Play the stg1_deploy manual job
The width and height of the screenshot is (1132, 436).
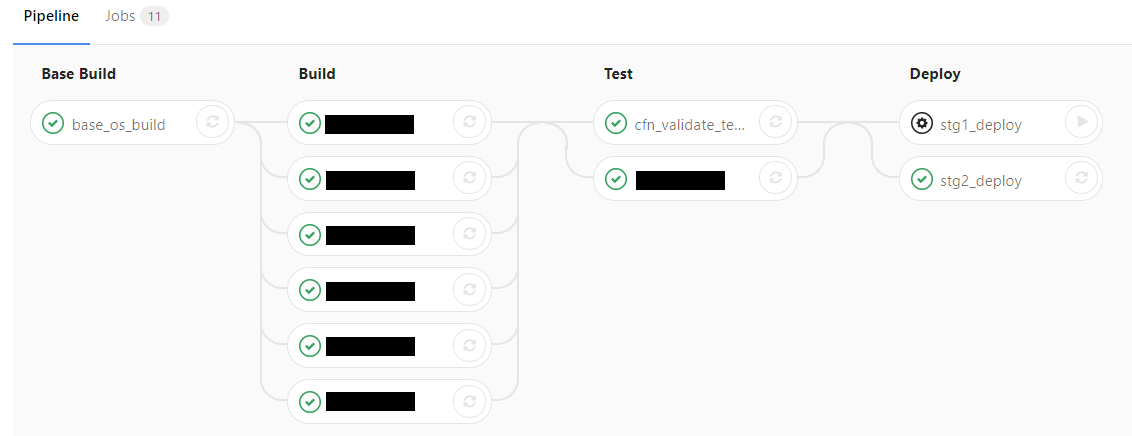[1081, 124]
